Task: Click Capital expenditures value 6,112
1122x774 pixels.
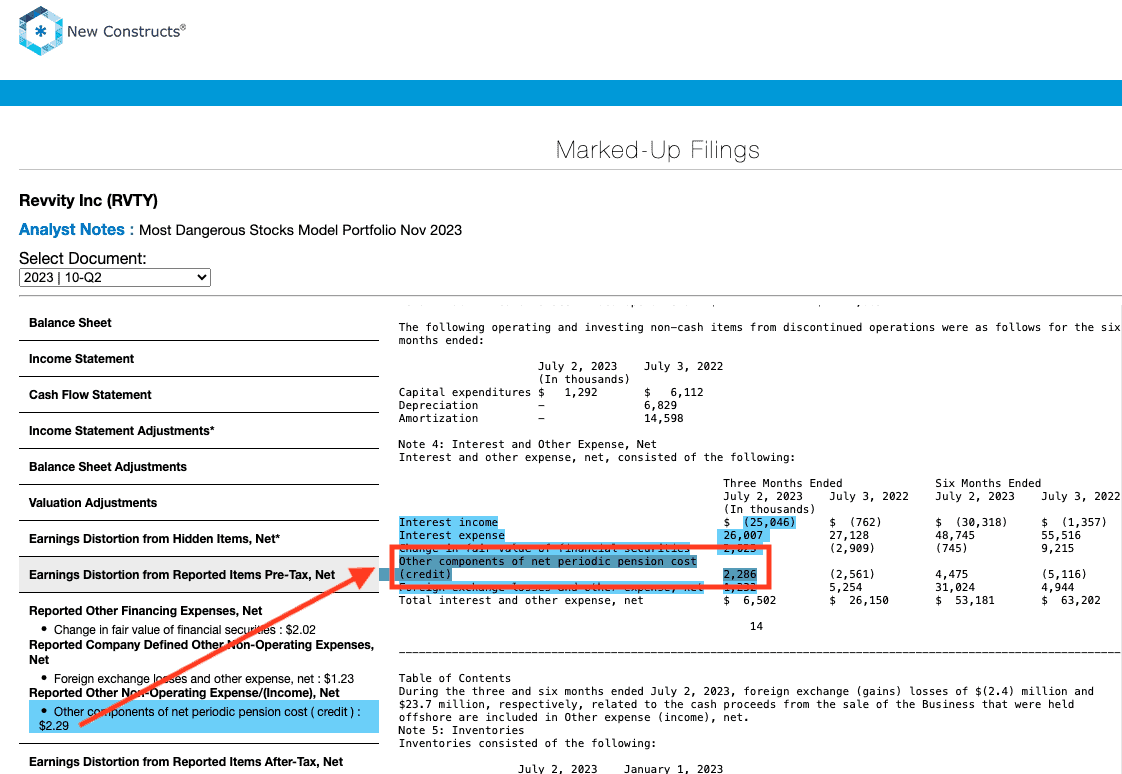Action: (x=687, y=392)
